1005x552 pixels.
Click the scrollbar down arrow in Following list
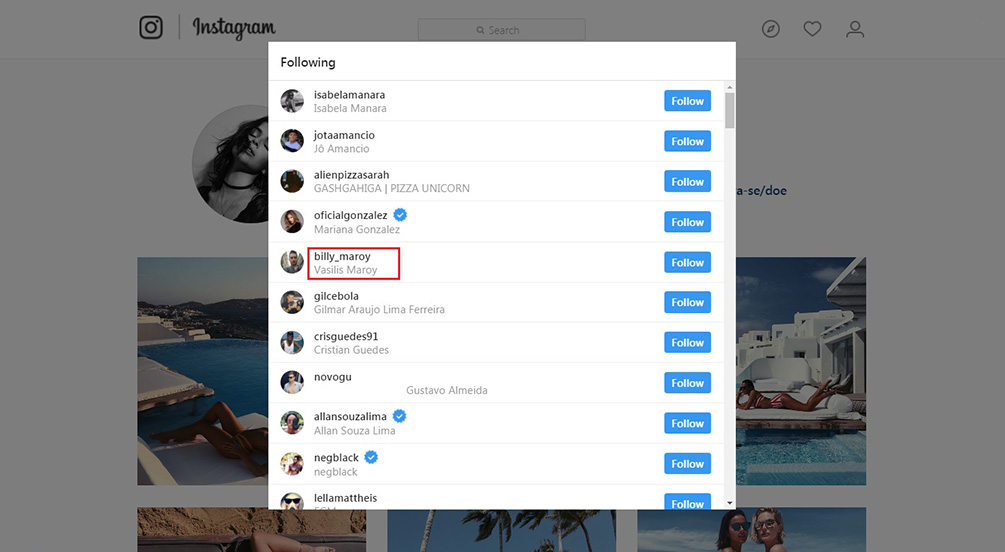pos(730,502)
